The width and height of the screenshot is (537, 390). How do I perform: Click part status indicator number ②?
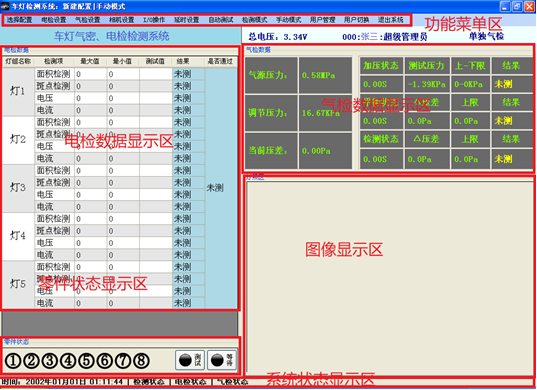point(32,361)
